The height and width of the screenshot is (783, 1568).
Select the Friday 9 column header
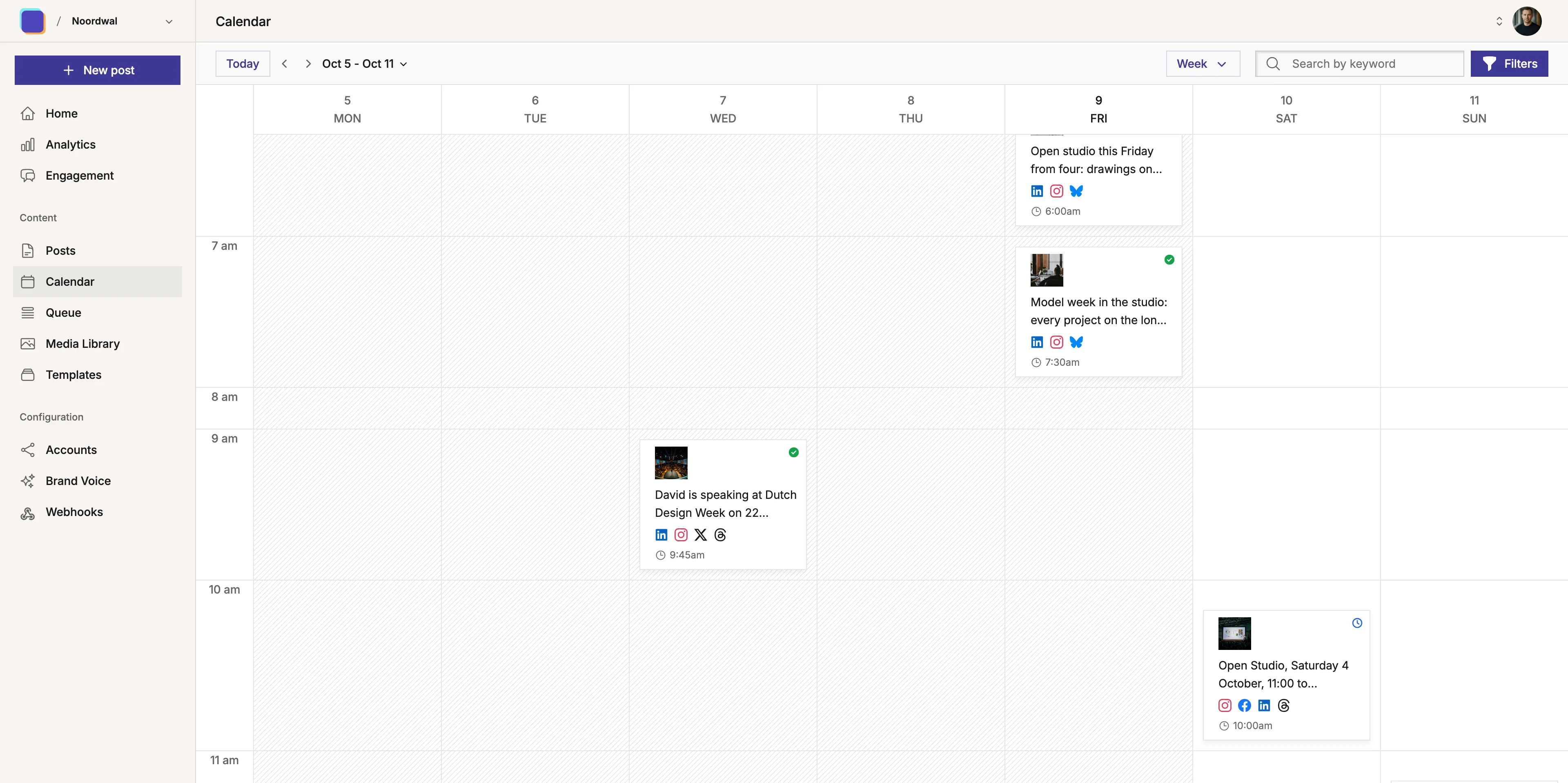[x=1098, y=109]
